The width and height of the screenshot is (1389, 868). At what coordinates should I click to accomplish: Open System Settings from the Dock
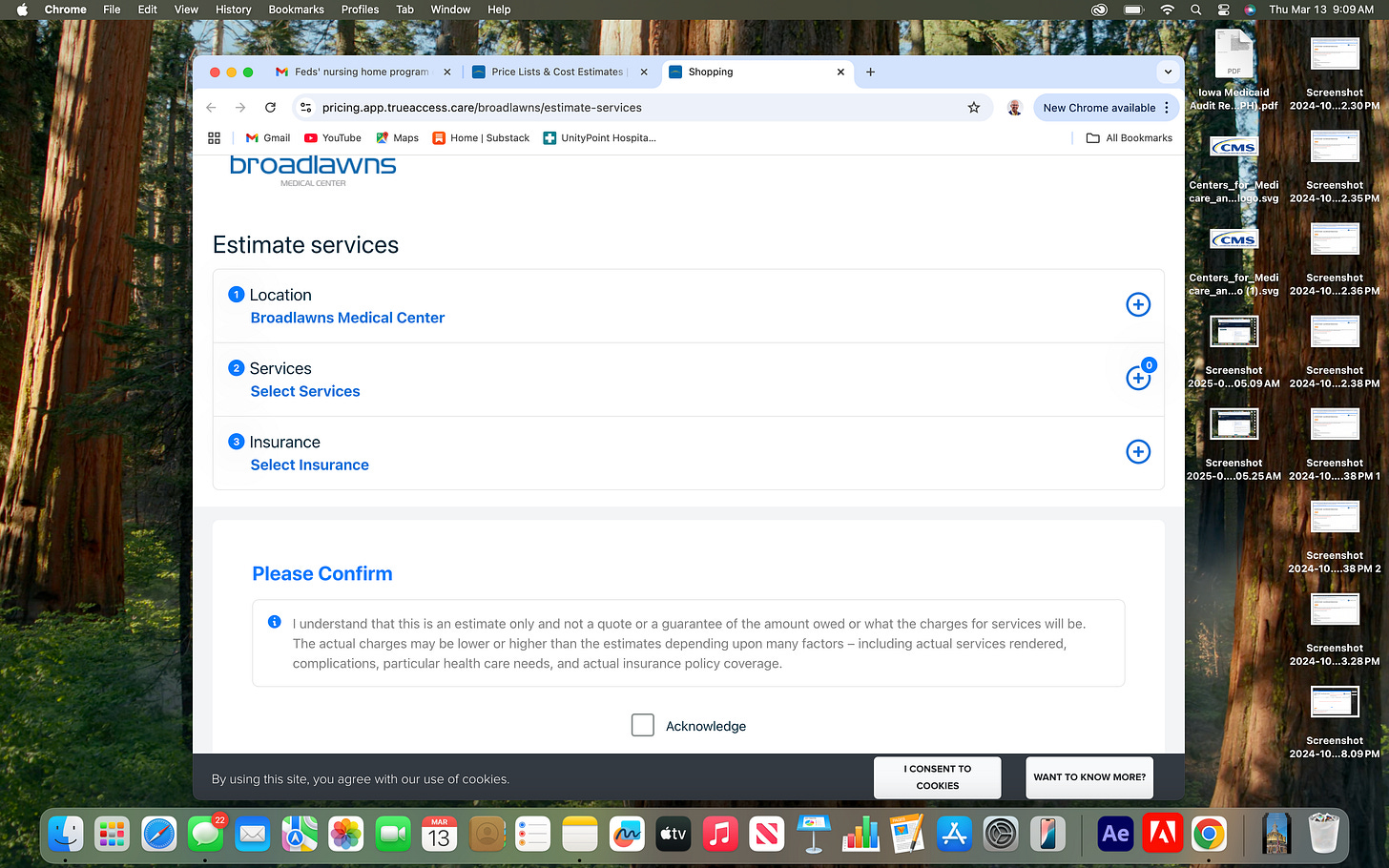(x=1001, y=835)
